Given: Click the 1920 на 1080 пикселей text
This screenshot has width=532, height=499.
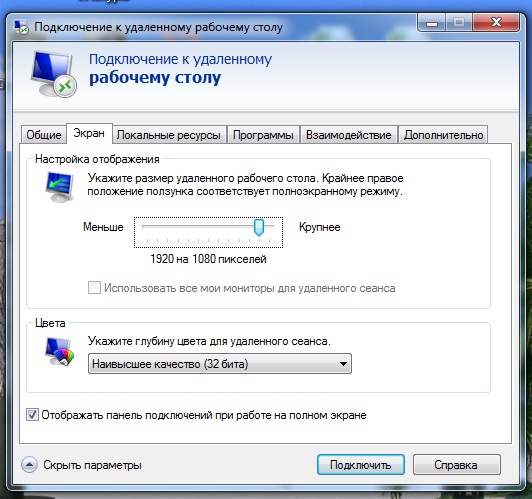Looking at the screenshot, I should pyautogui.click(x=208, y=259).
